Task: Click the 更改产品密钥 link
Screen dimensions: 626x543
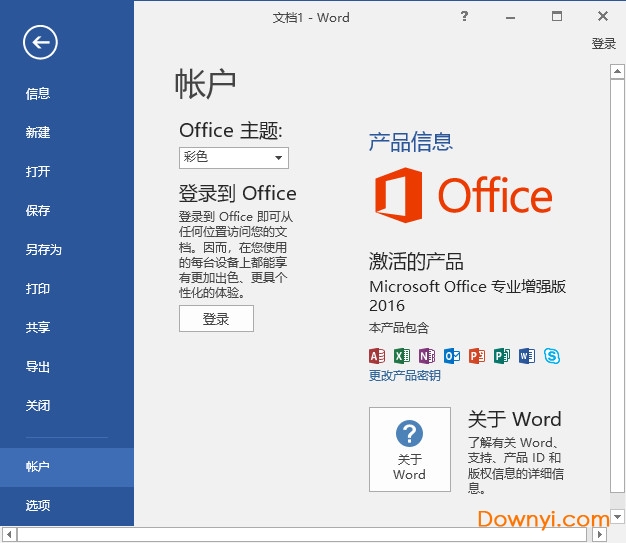Action: [x=404, y=376]
